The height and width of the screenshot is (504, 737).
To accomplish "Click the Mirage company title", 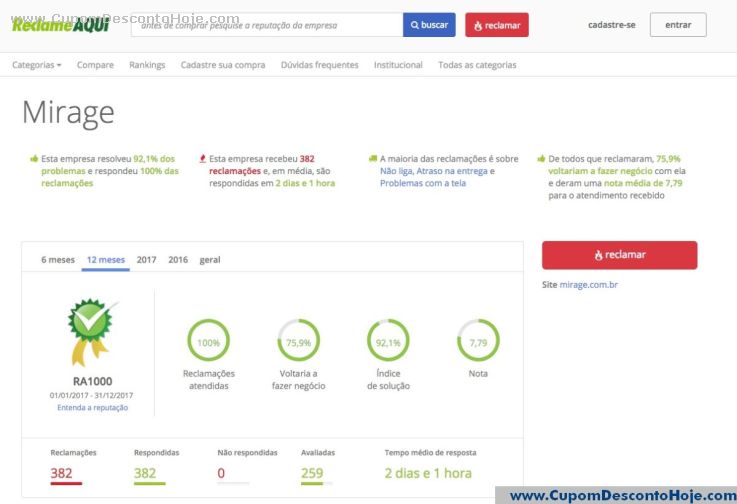I will click(69, 113).
